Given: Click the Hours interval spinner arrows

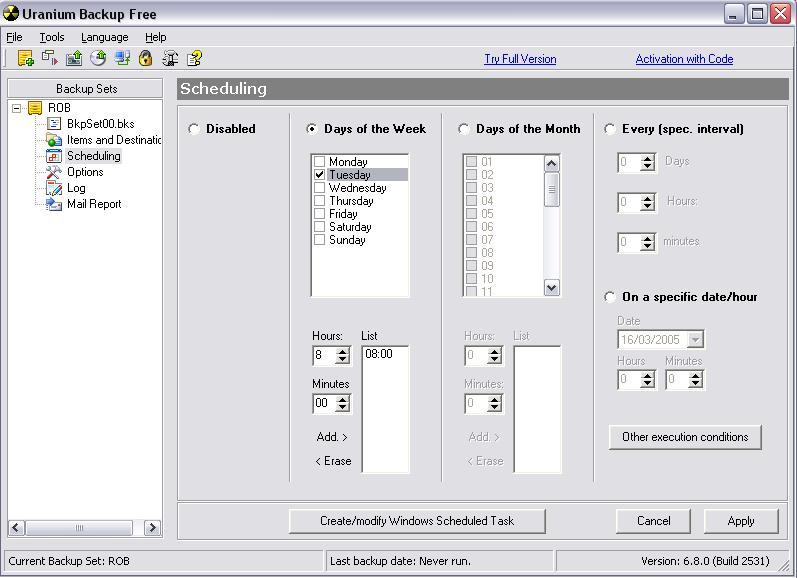Looking at the screenshot, I should click(647, 203).
